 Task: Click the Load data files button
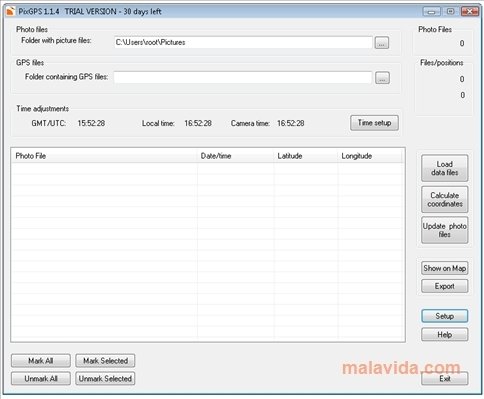(x=445, y=168)
